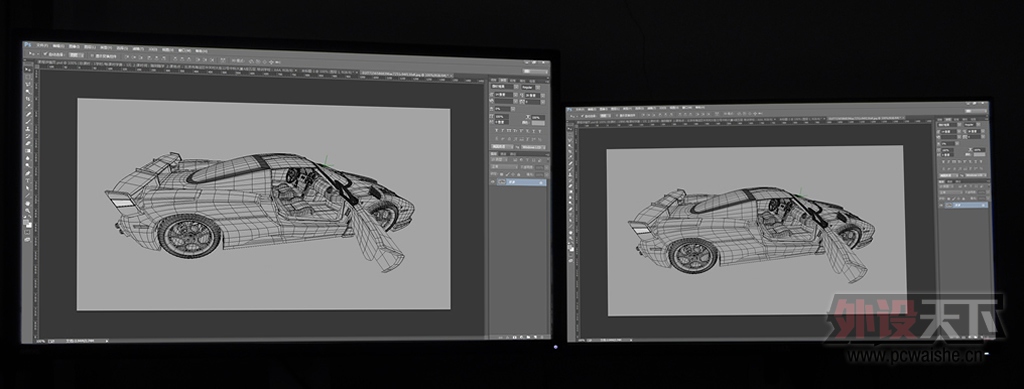Open Auto-Select target dropdown on the larger monitor
The width and height of the screenshot is (1024, 389).
pos(76,55)
